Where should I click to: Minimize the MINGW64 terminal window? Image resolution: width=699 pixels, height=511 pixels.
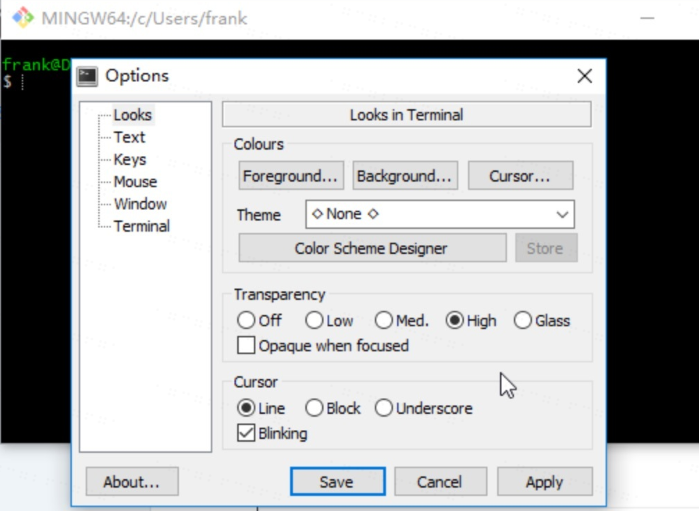pos(647,18)
